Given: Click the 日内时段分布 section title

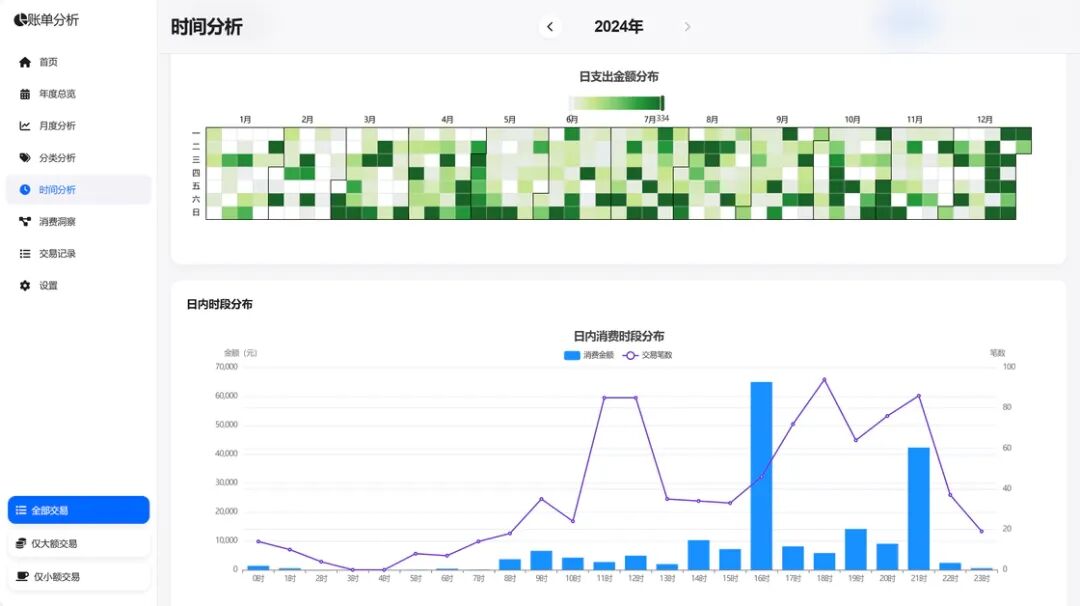Looking at the screenshot, I should (x=220, y=304).
